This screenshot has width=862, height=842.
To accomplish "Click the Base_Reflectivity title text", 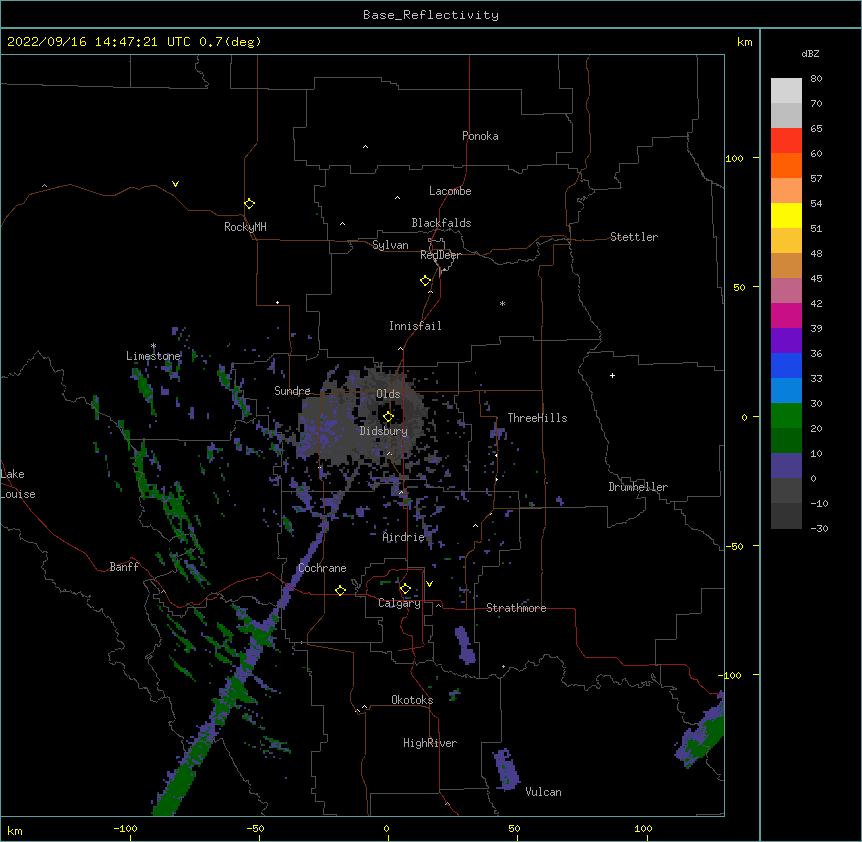I will (431, 15).
